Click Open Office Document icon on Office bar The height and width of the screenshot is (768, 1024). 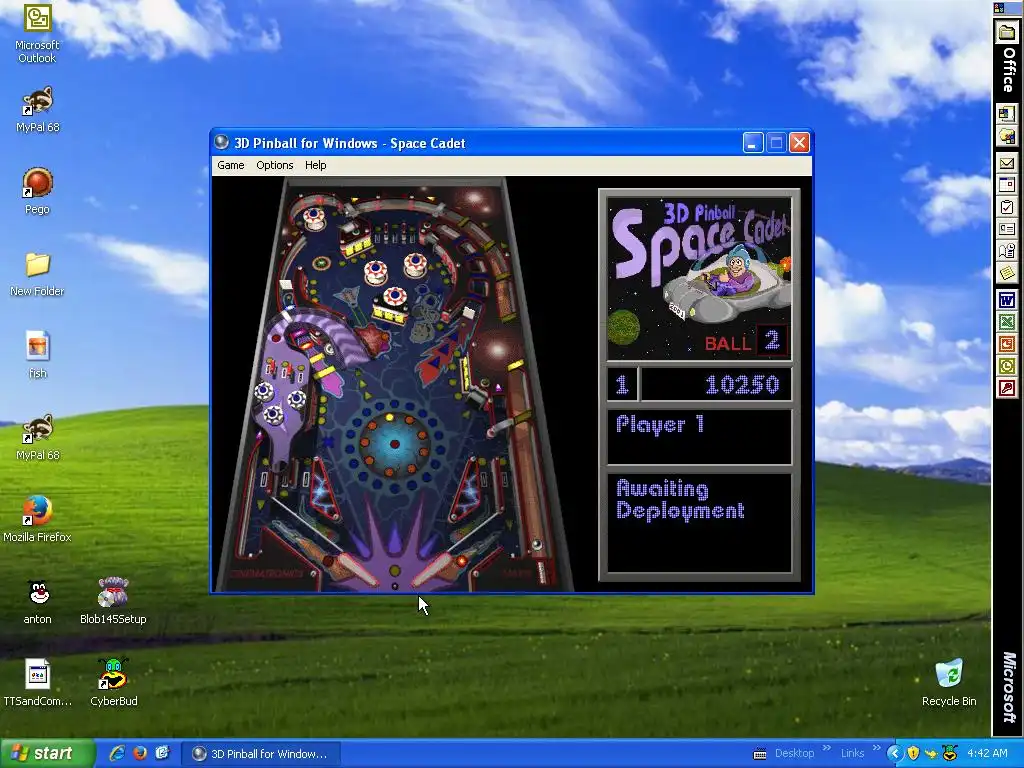coord(1006,136)
